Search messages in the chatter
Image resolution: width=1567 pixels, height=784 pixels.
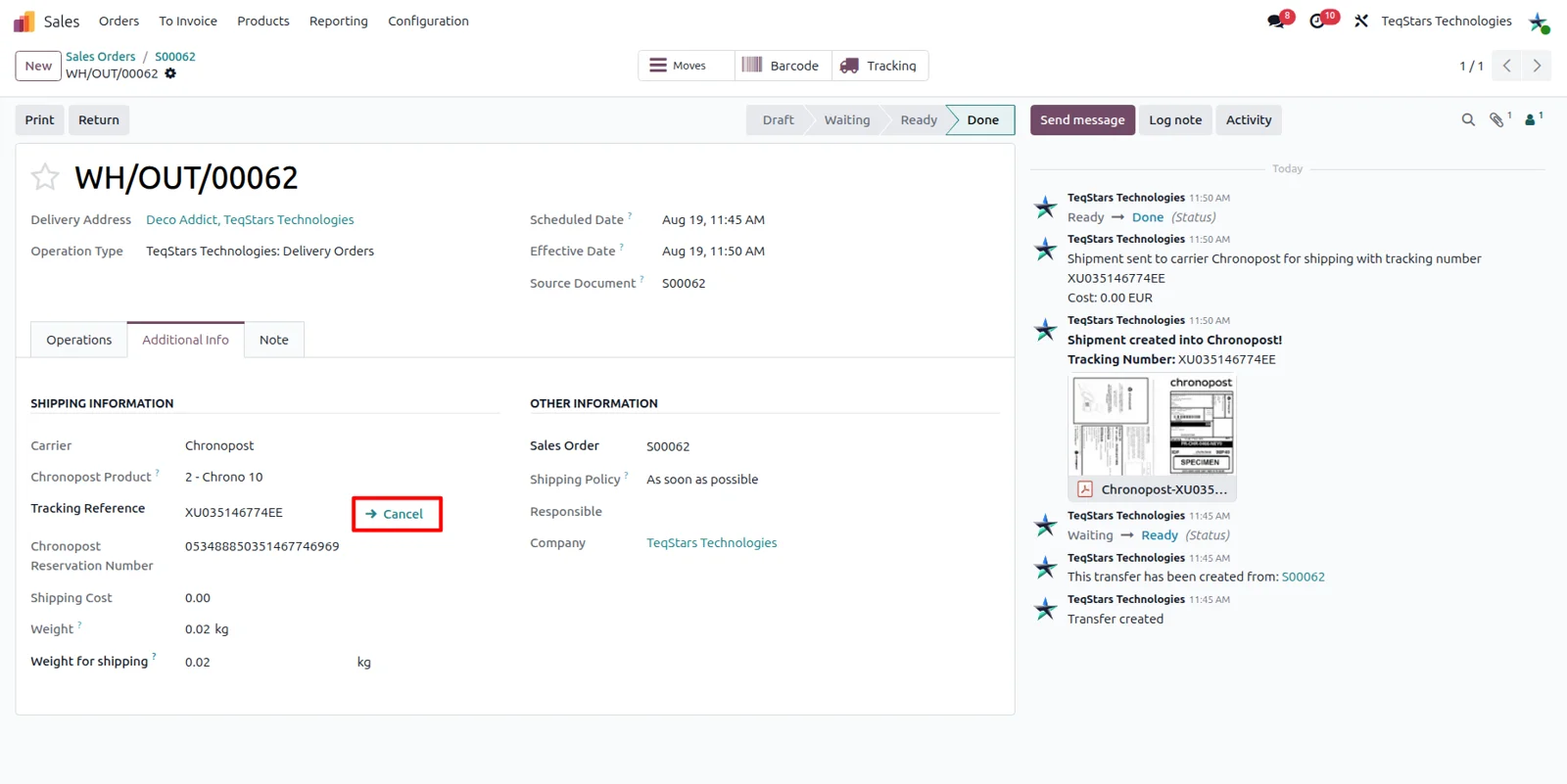1468,120
